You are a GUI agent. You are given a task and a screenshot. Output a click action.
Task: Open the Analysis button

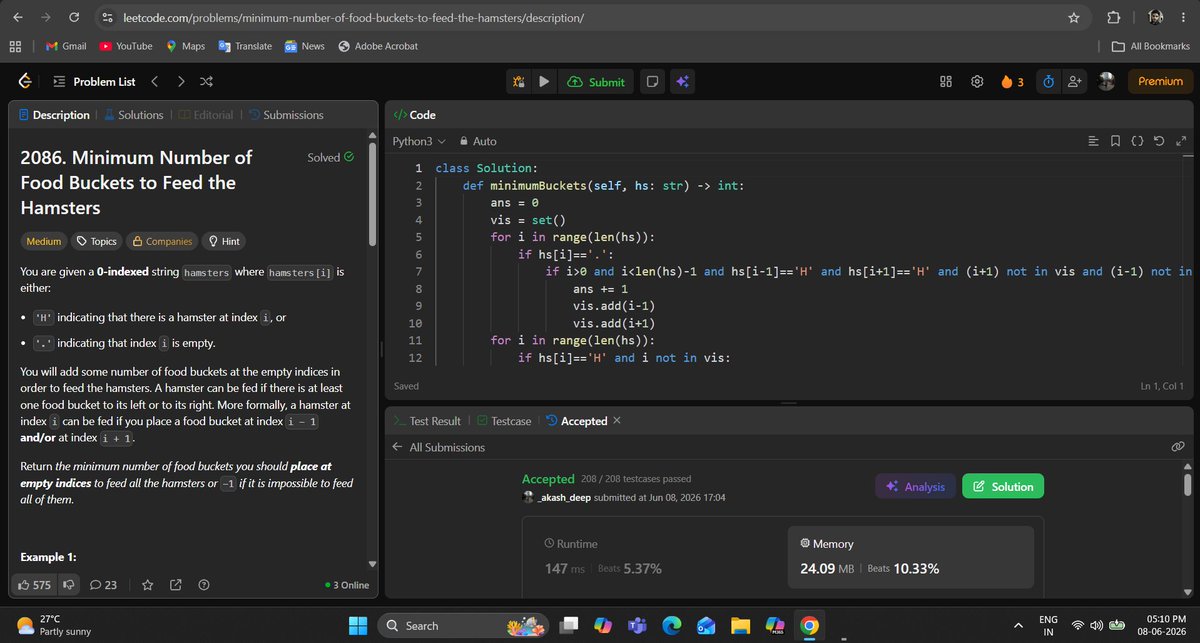pos(915,486)
